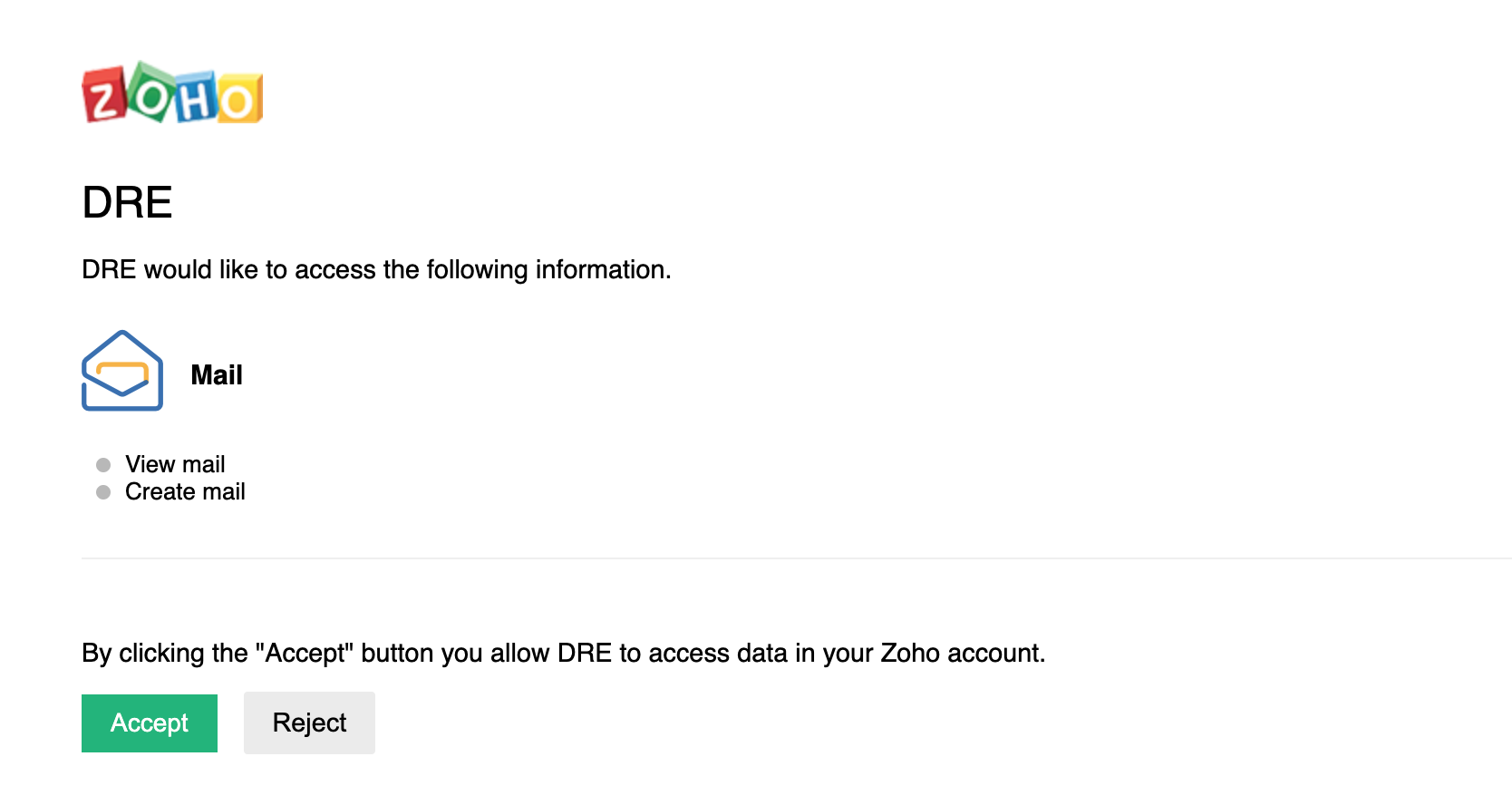Click the horizontal divider line

797,558
